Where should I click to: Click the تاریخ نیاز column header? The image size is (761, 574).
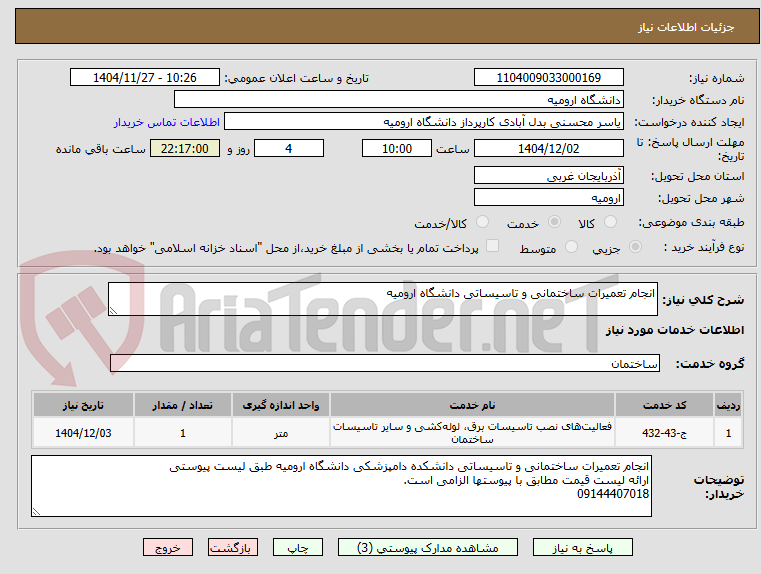point(83,405)
